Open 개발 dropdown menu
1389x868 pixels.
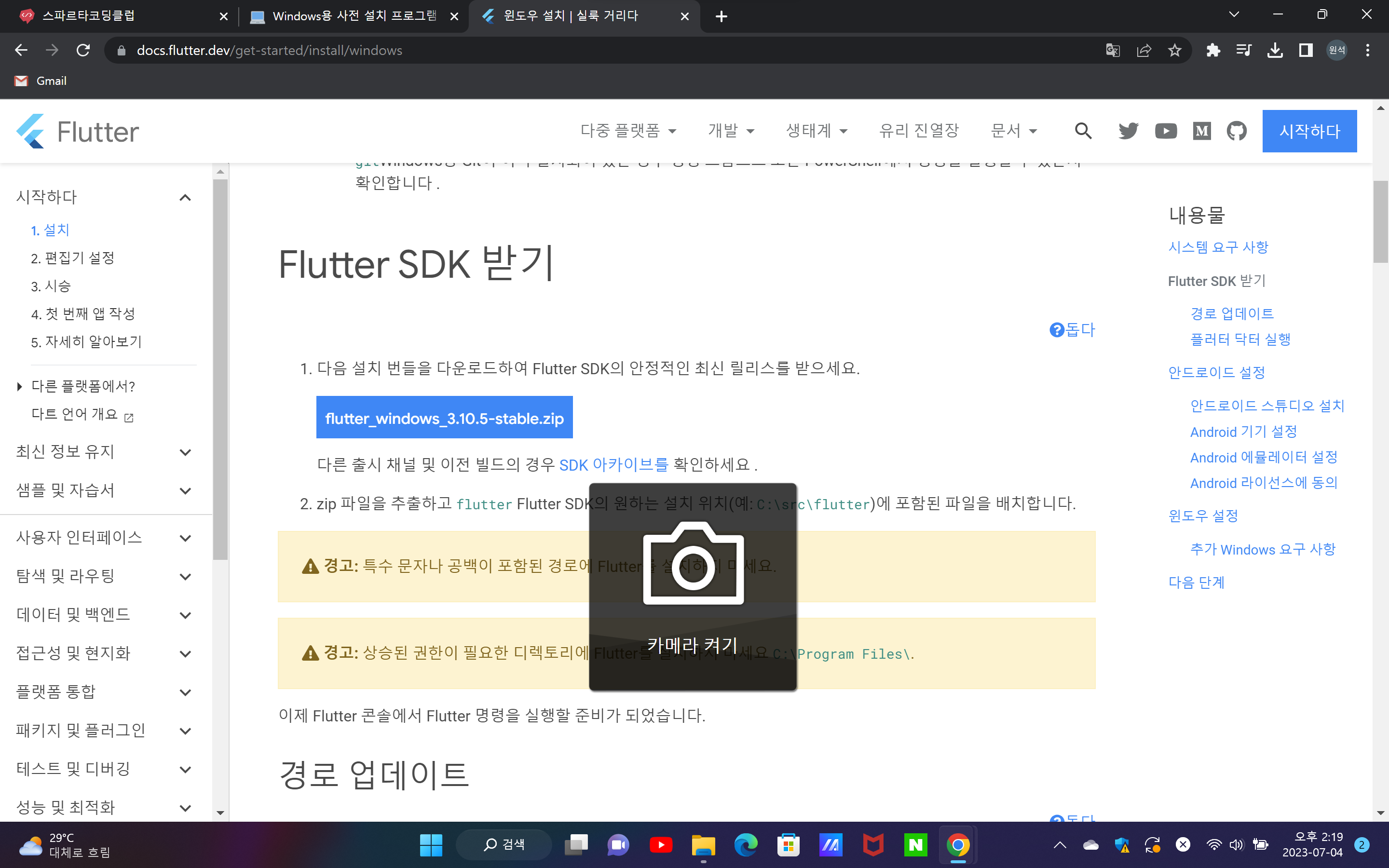tap(731, 131)
